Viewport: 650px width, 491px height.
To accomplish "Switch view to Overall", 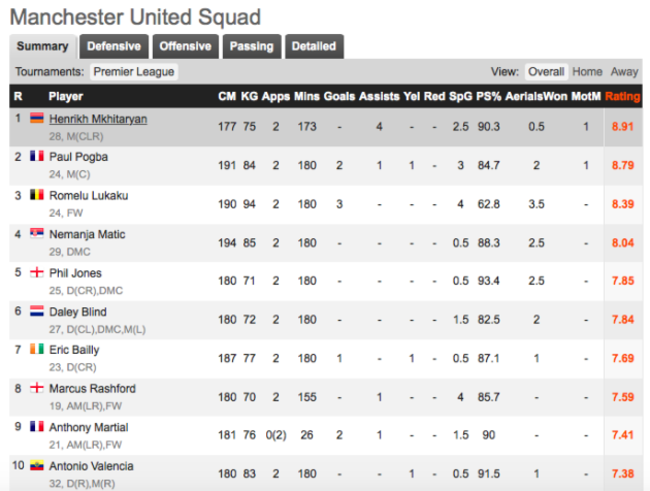I will coord(546,72).
